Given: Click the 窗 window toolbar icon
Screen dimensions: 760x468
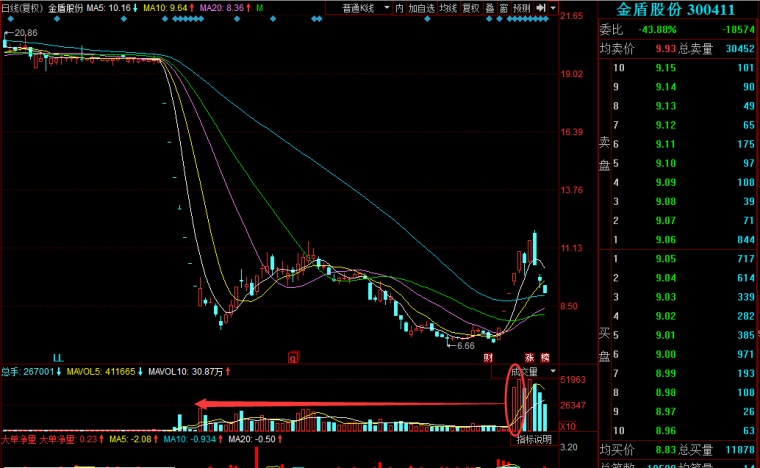Looking at the screenshot, I should coord(504,8).
